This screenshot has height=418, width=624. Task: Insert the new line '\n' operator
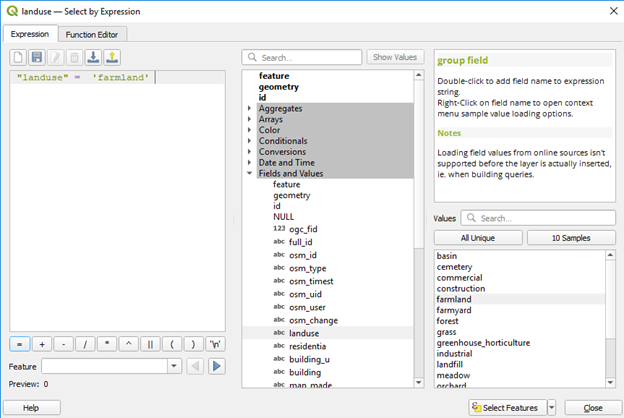coord(215,343)
